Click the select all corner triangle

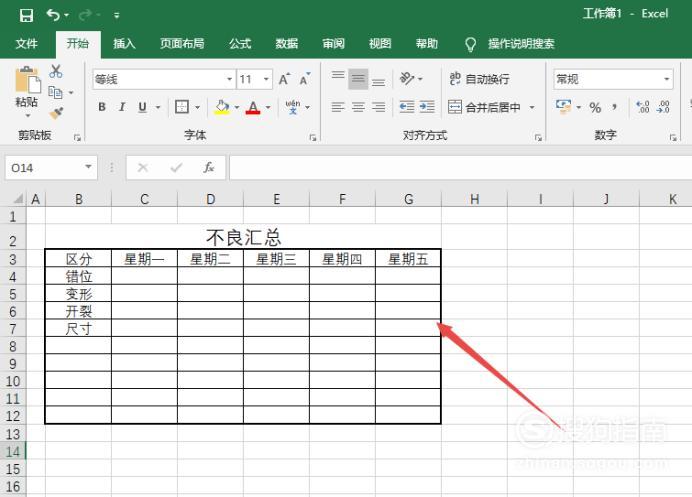coord(17,199)
